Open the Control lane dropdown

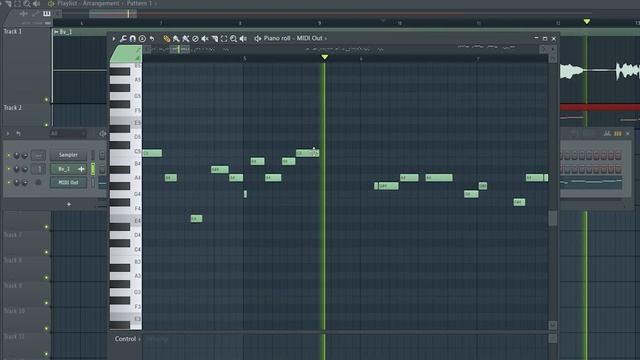point(127,339)
